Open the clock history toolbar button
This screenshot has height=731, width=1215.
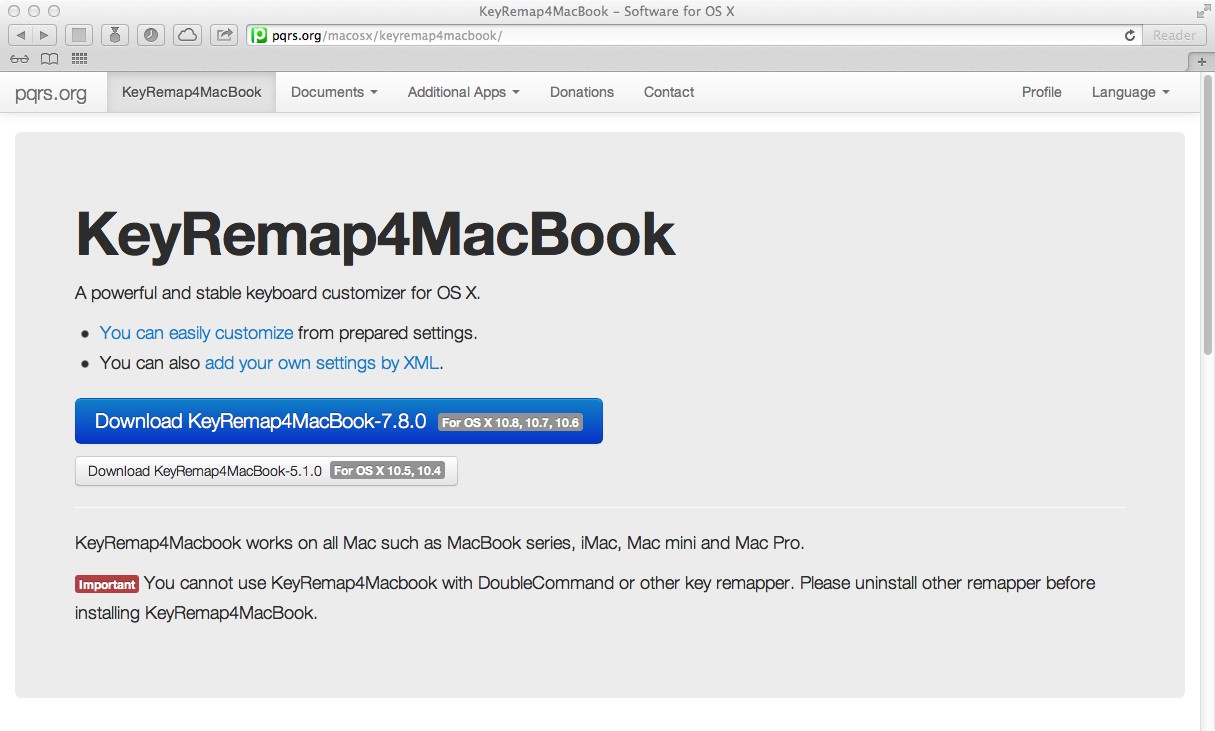(x=151, y=35)
